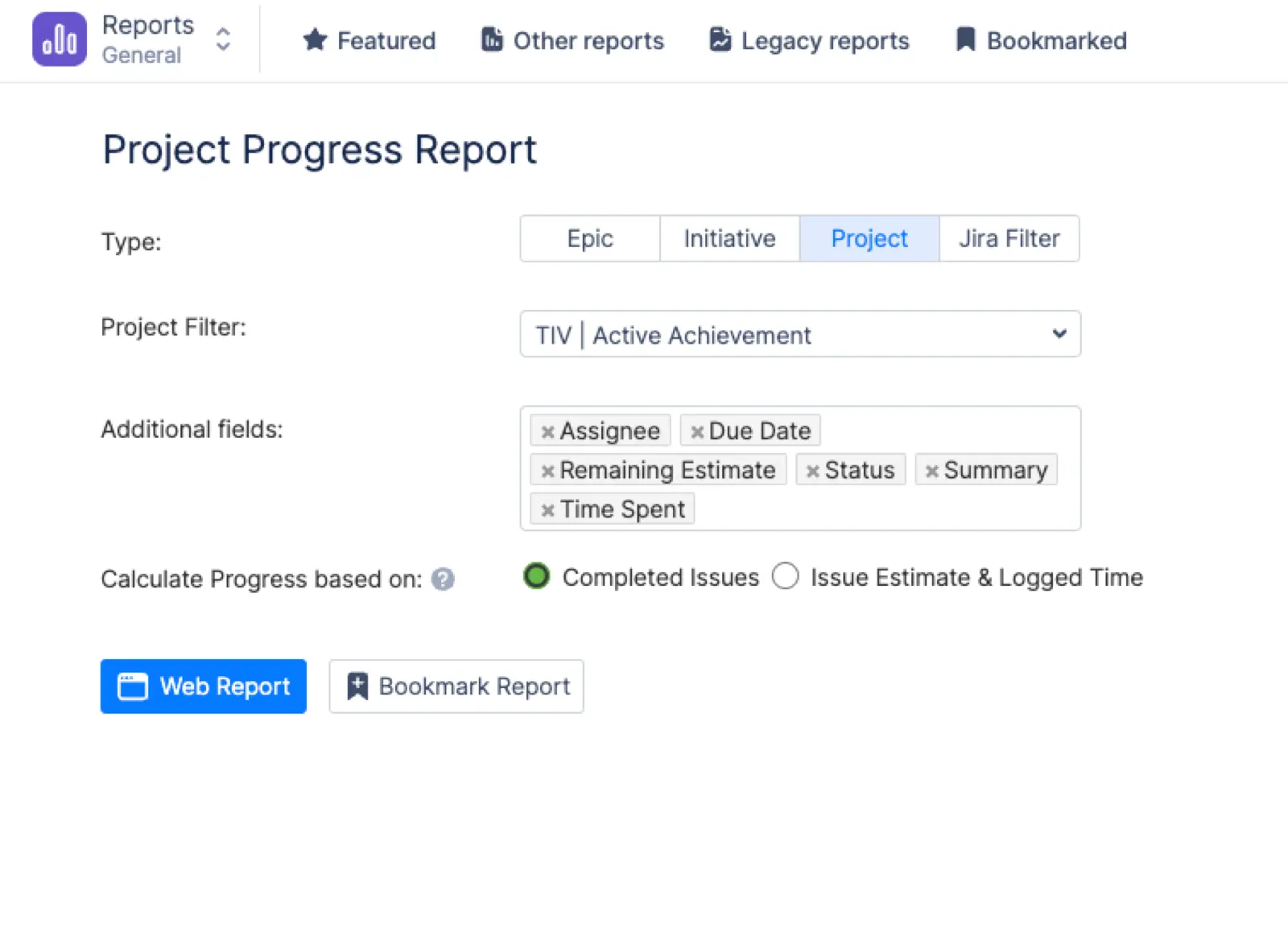Switch report type to Epic

pyautogui.click(x=589, y=238)
